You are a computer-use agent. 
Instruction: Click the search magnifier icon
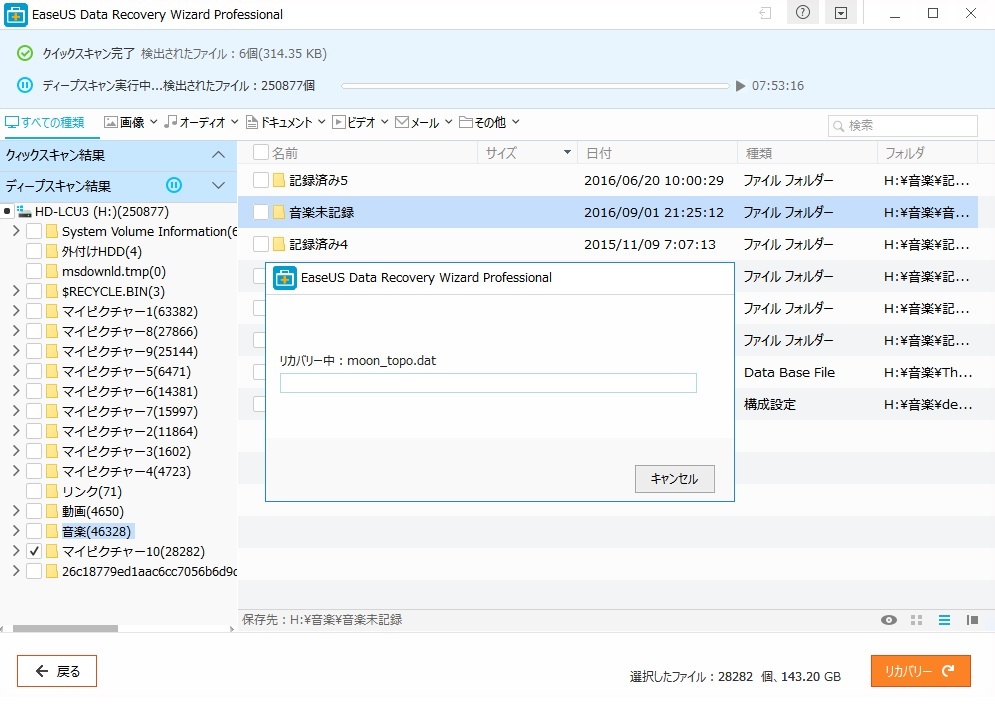[839, 126]
